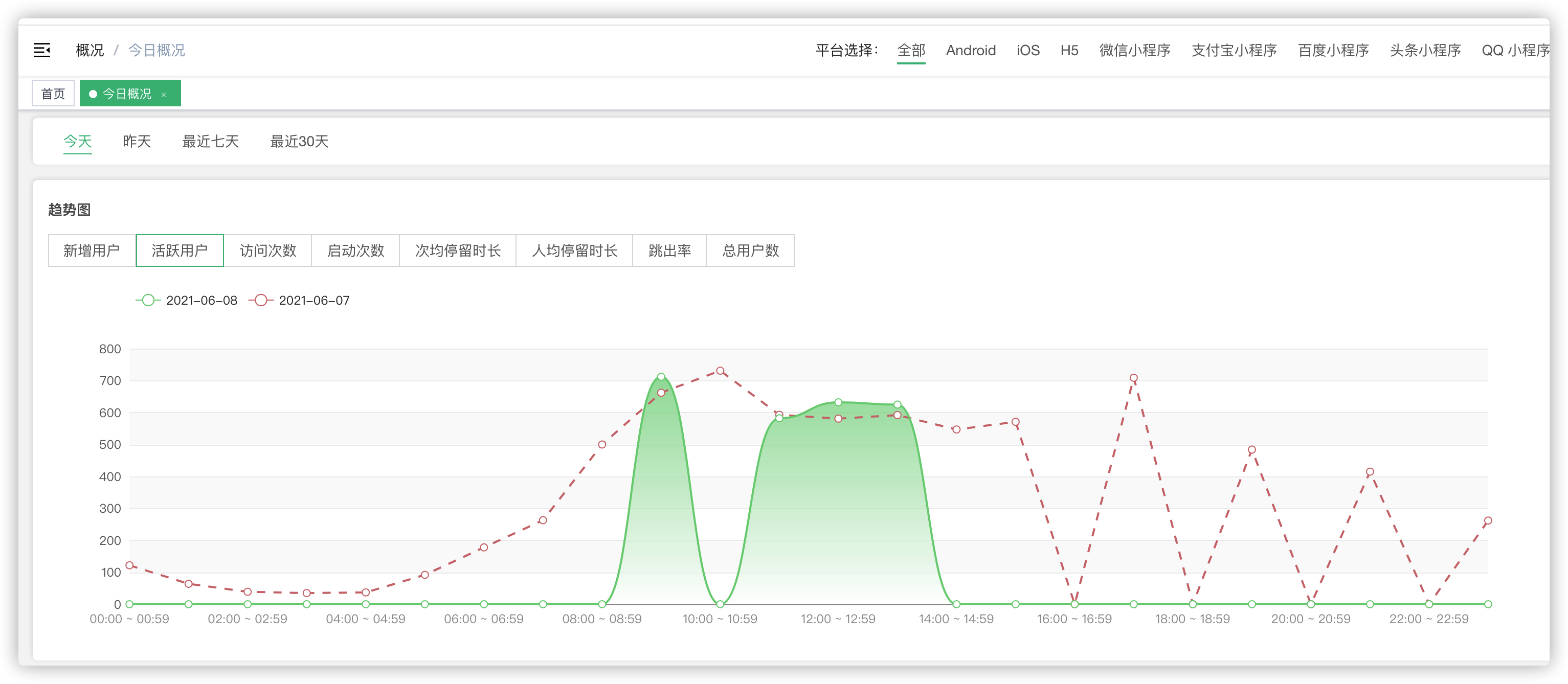Screen dimensions: 1568x684
Task: Select the 次均停留时长 metric option
Action: point(457,250)
